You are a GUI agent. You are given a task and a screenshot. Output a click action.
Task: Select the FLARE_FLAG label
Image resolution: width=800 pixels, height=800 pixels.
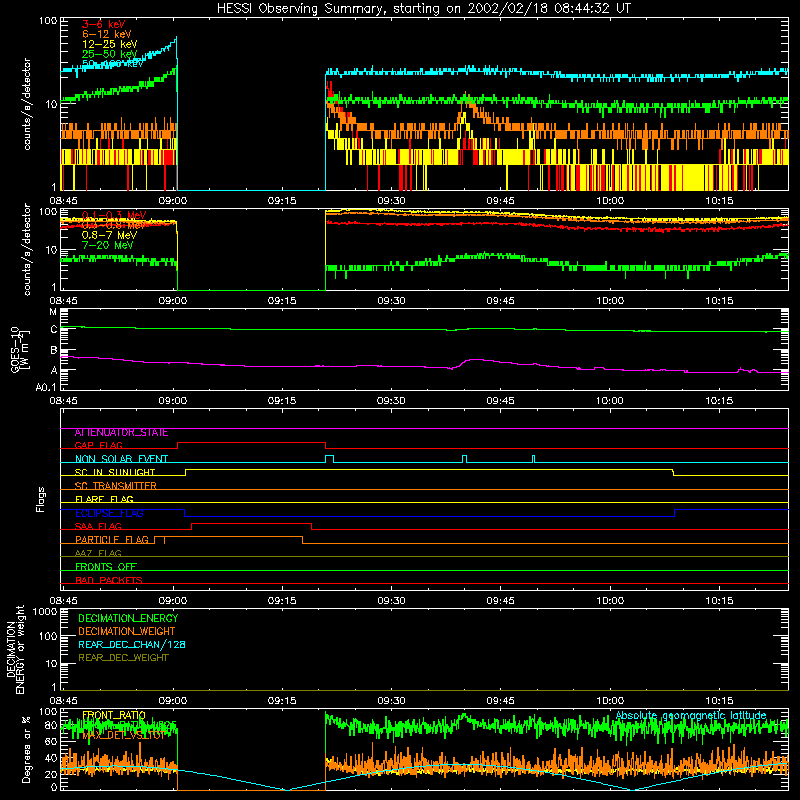tap(104, 499)
